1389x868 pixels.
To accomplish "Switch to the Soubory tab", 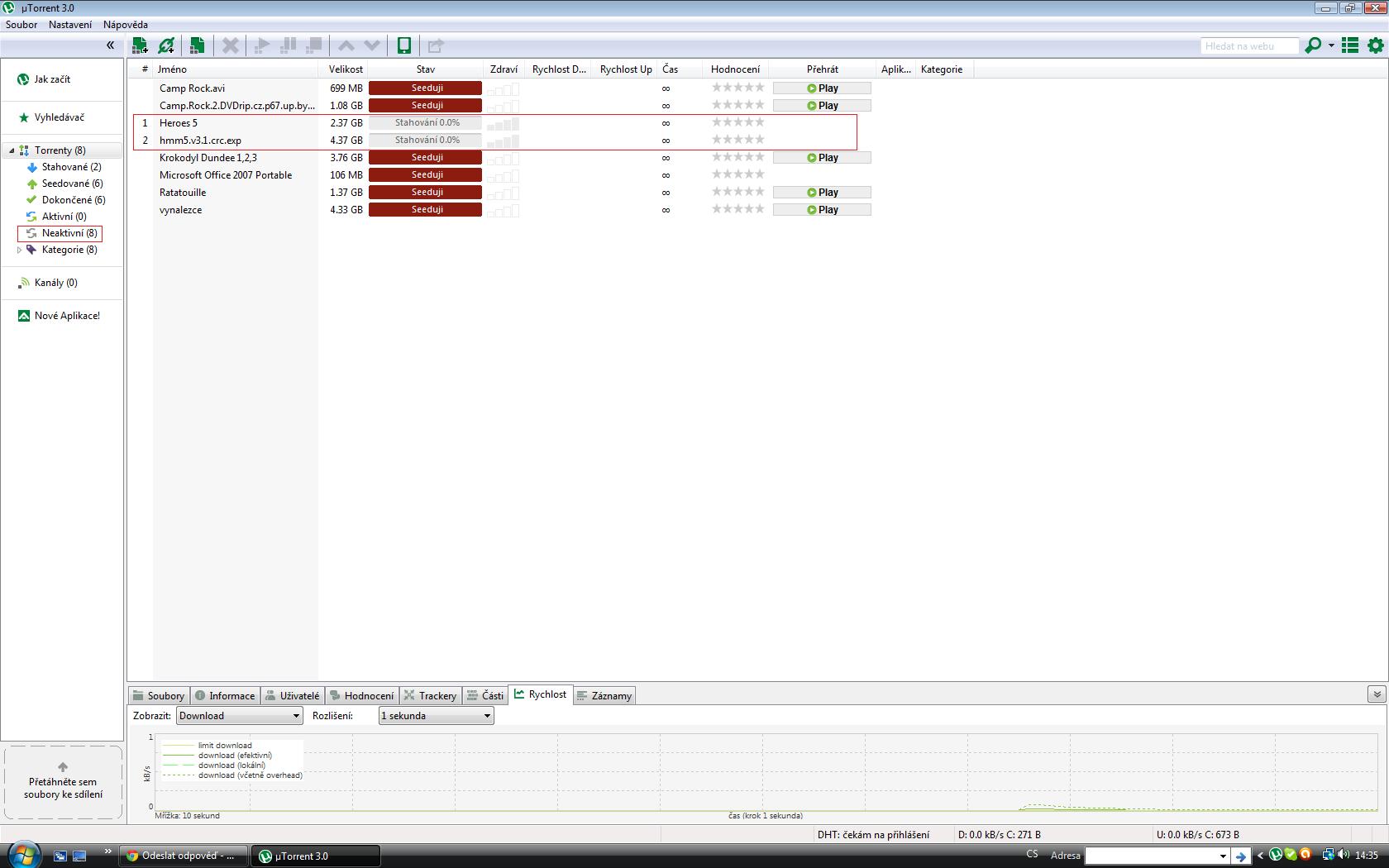I will point(159,696).
